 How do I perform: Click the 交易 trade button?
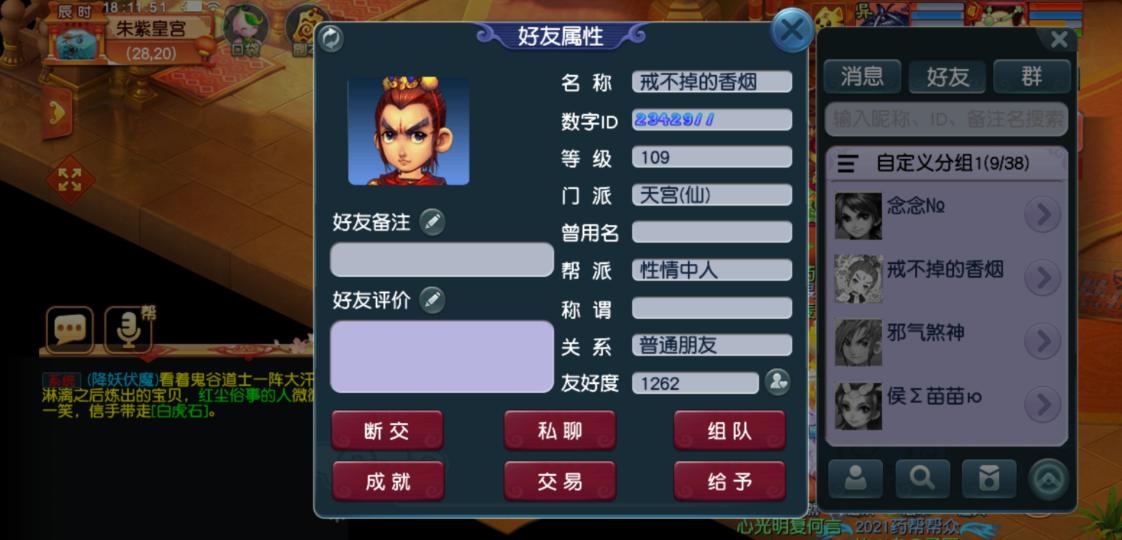tap(560, 481)
